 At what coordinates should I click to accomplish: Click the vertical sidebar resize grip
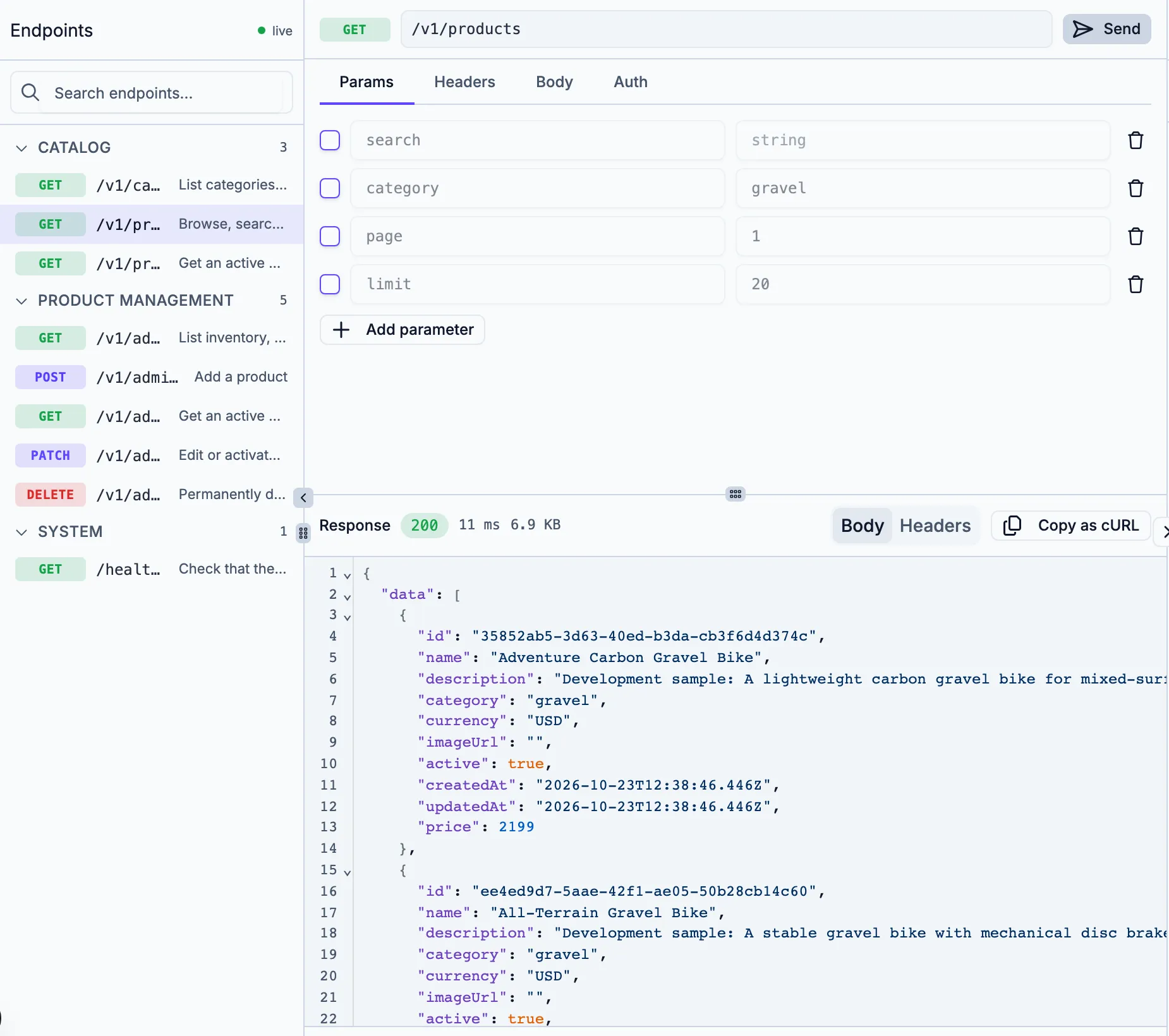click(x=303, y=534)
